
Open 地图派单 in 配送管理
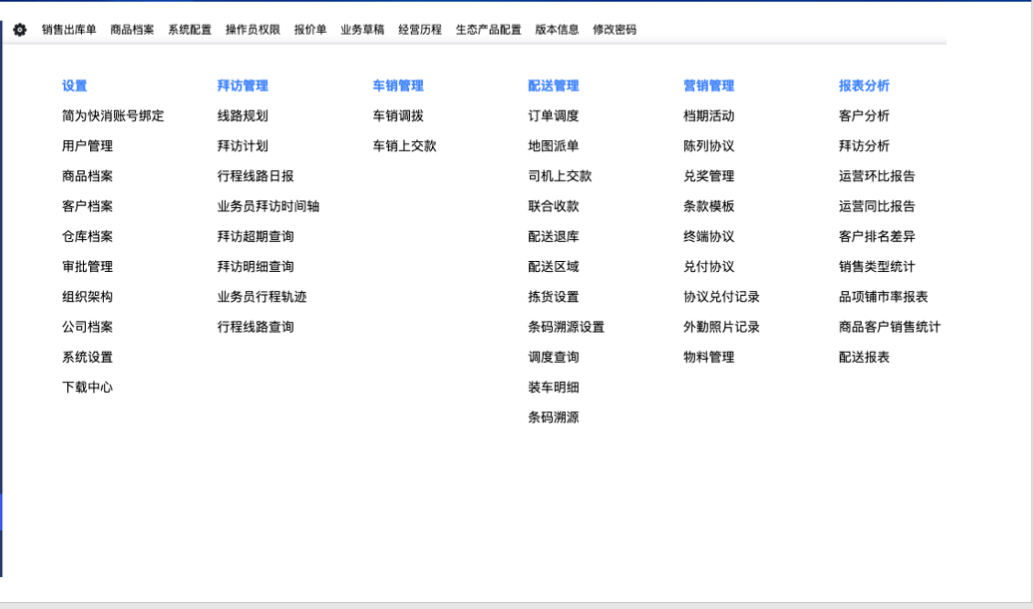[x=553, y=146]
